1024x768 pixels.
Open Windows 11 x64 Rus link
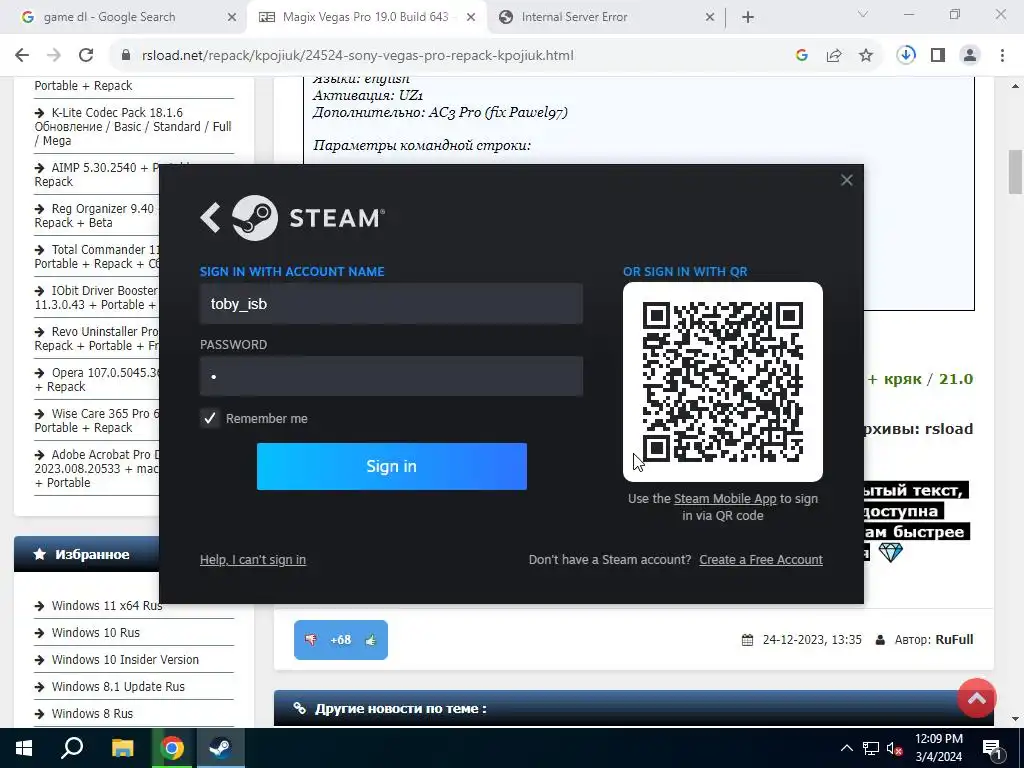pyautogui.click(x=106, y=605)
